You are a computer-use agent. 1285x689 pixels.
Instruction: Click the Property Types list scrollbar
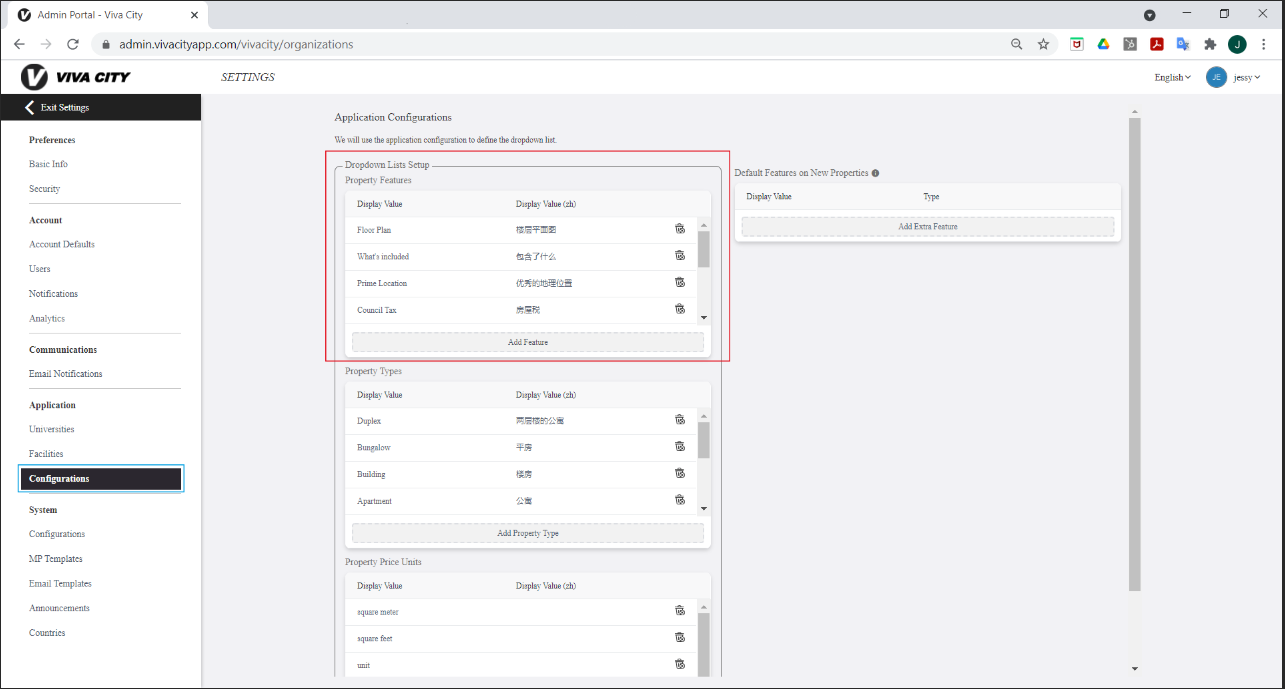[x=704, y=440]
